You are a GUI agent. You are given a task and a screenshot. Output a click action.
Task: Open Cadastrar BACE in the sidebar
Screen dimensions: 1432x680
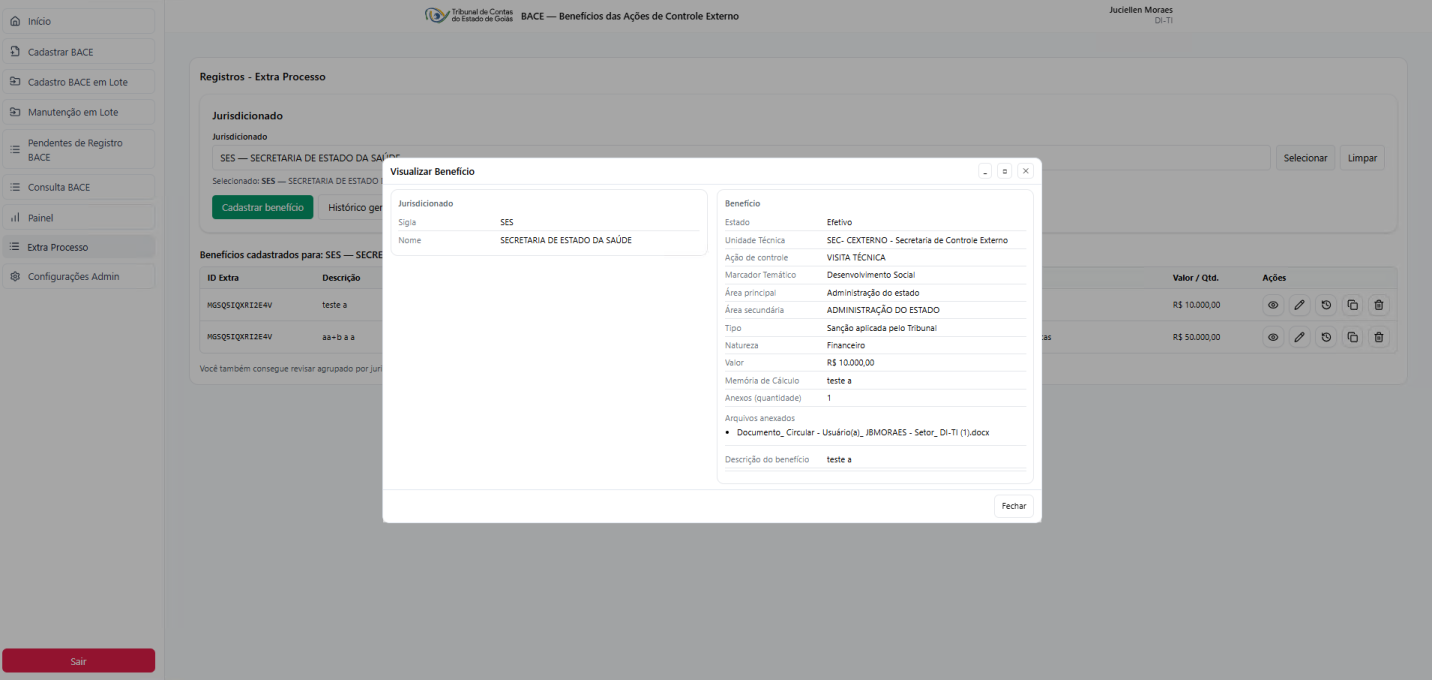(78, 52)
